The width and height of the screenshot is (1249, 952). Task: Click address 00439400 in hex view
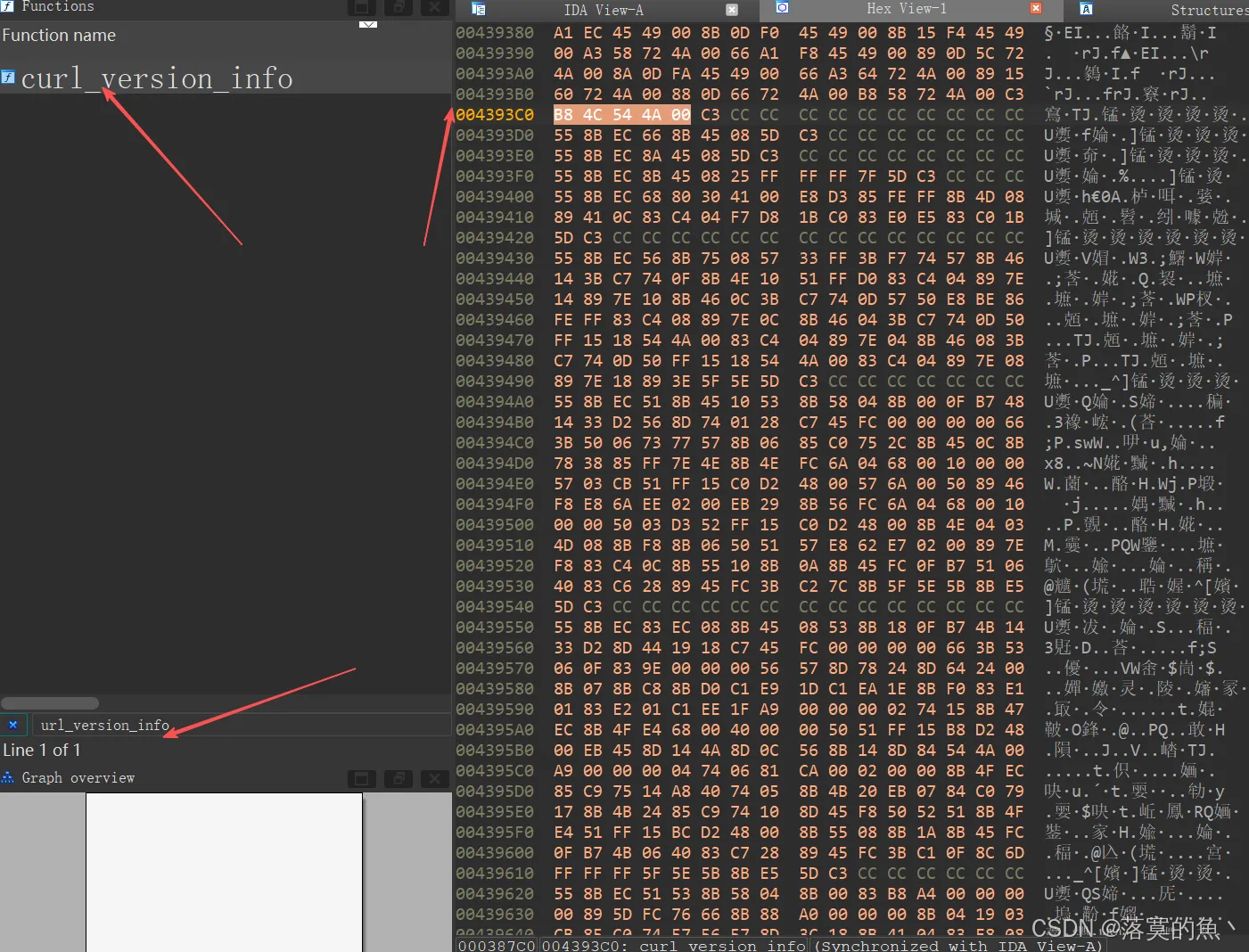tap(495, 197)
